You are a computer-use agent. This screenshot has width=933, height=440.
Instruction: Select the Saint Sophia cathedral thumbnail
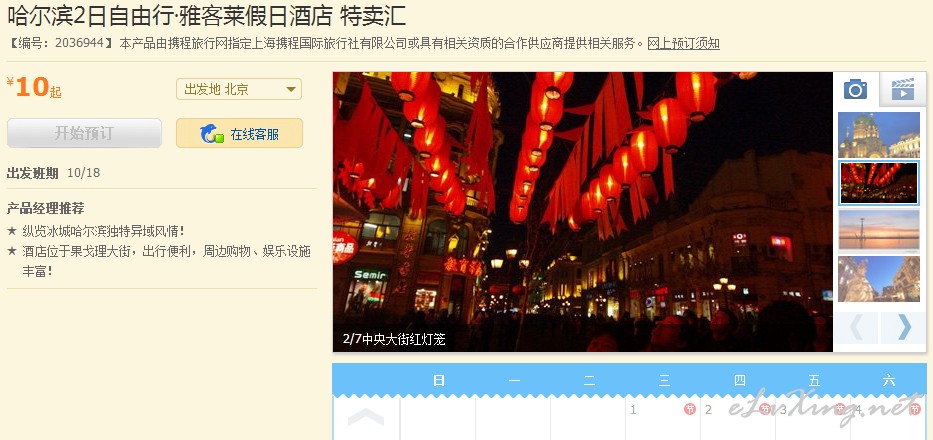coord(879,135)
